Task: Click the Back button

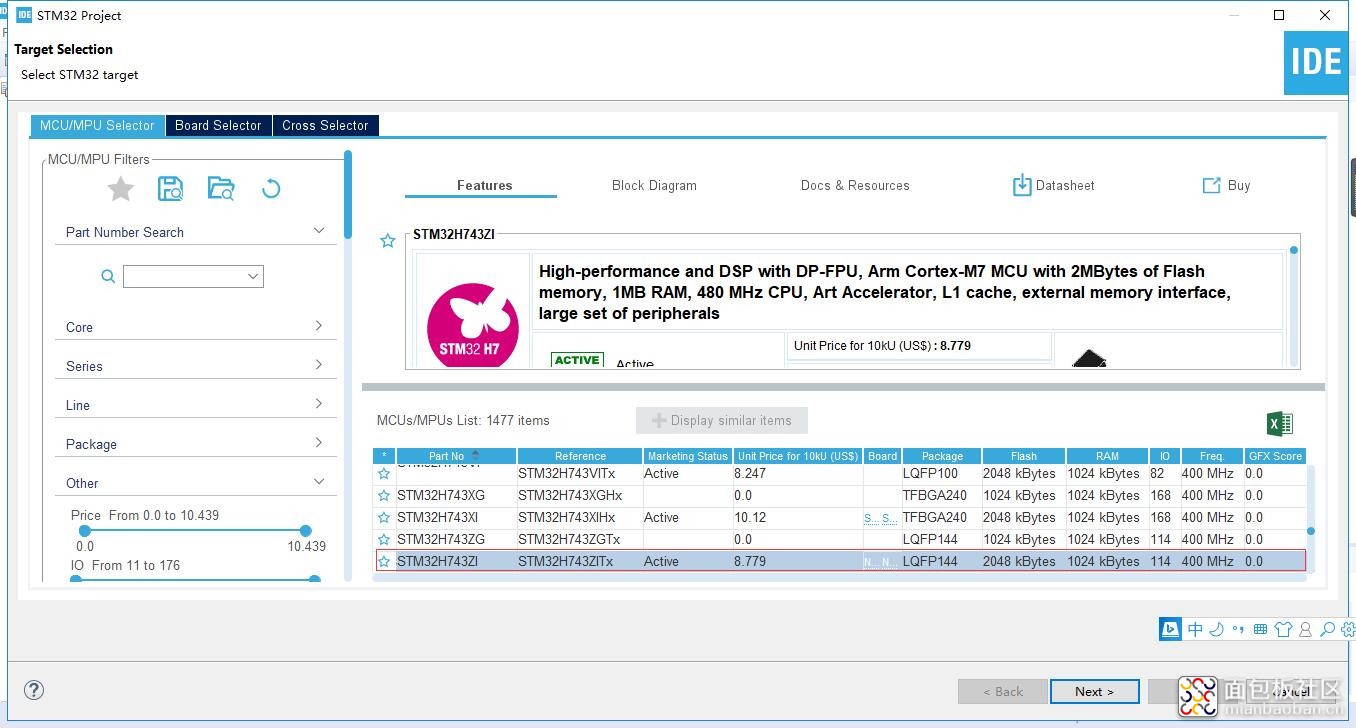Action: pos(1003,691)
